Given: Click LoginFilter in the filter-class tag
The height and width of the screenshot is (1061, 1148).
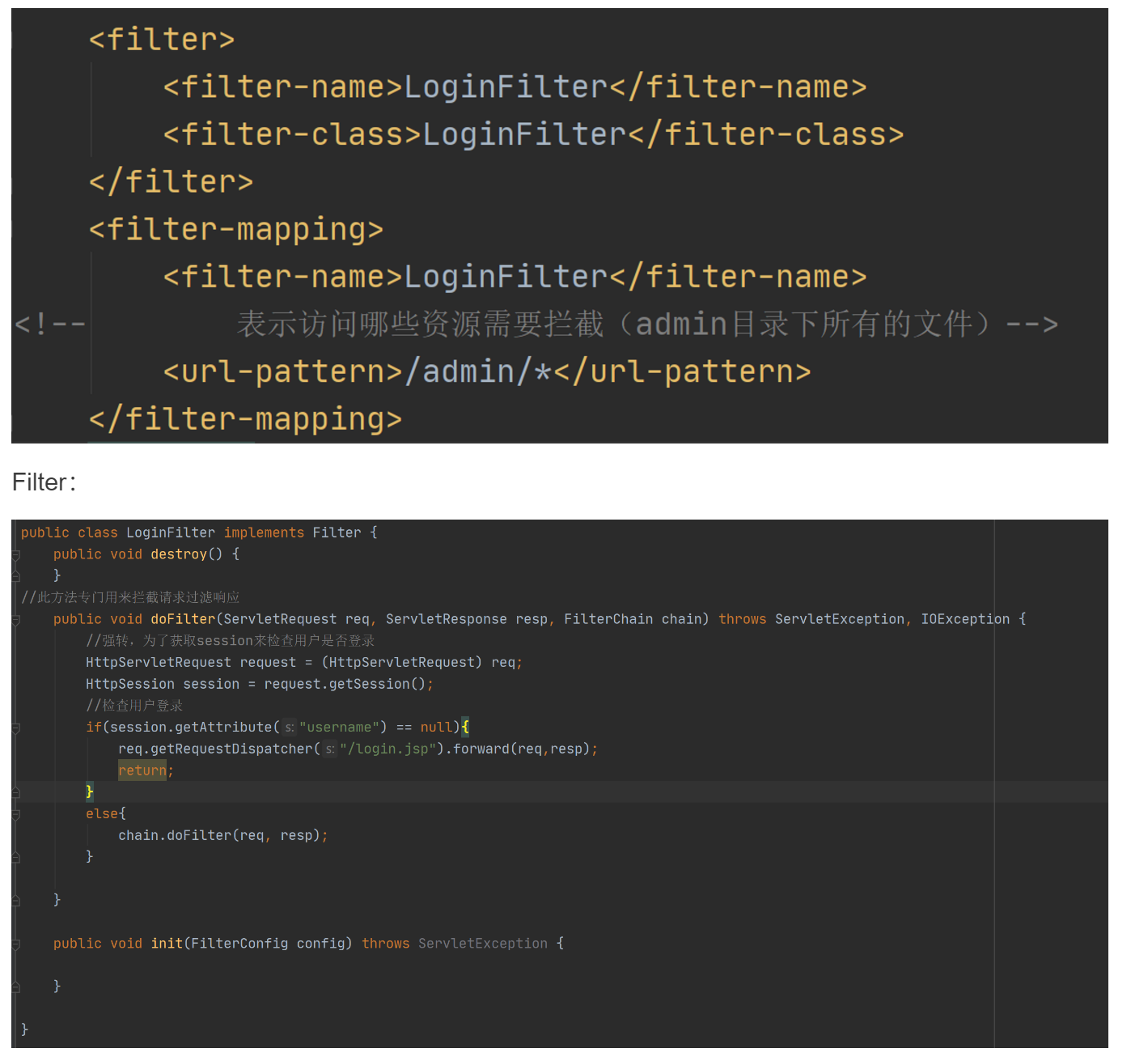Looking at the screenshot, I should pos(524,134).
